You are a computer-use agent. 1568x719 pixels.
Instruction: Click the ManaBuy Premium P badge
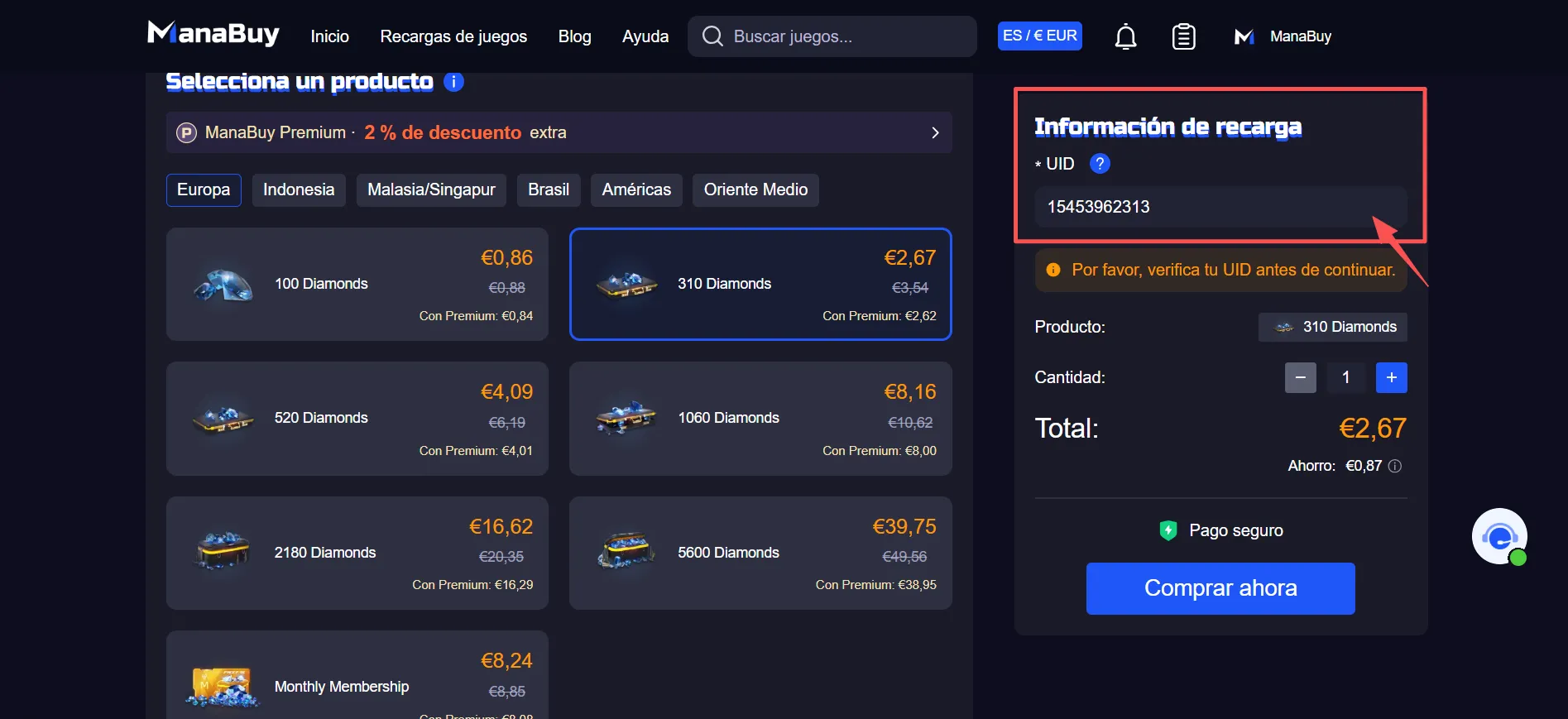click(187, 132)
